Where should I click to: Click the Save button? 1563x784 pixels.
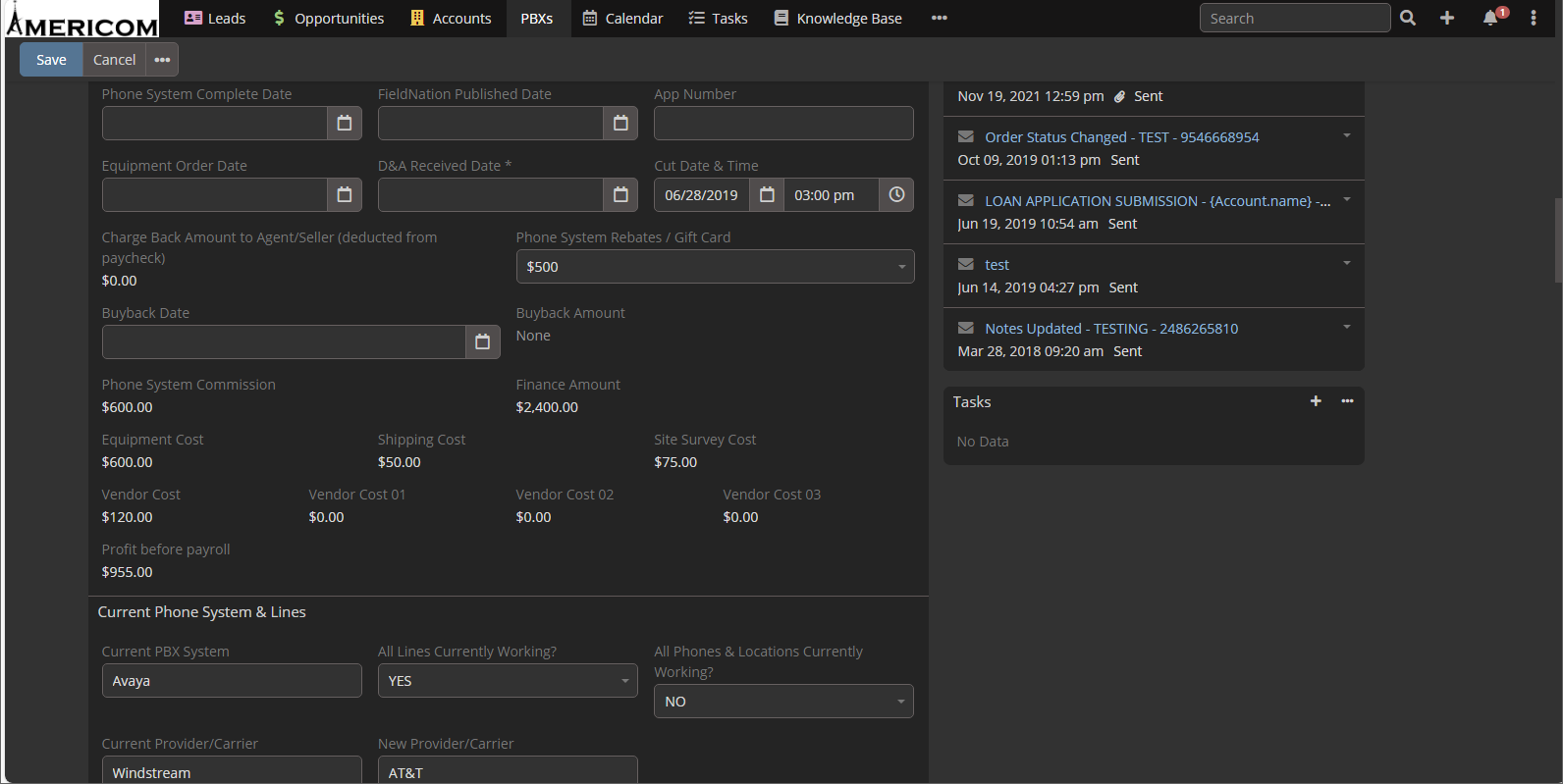tap(51, 60)
